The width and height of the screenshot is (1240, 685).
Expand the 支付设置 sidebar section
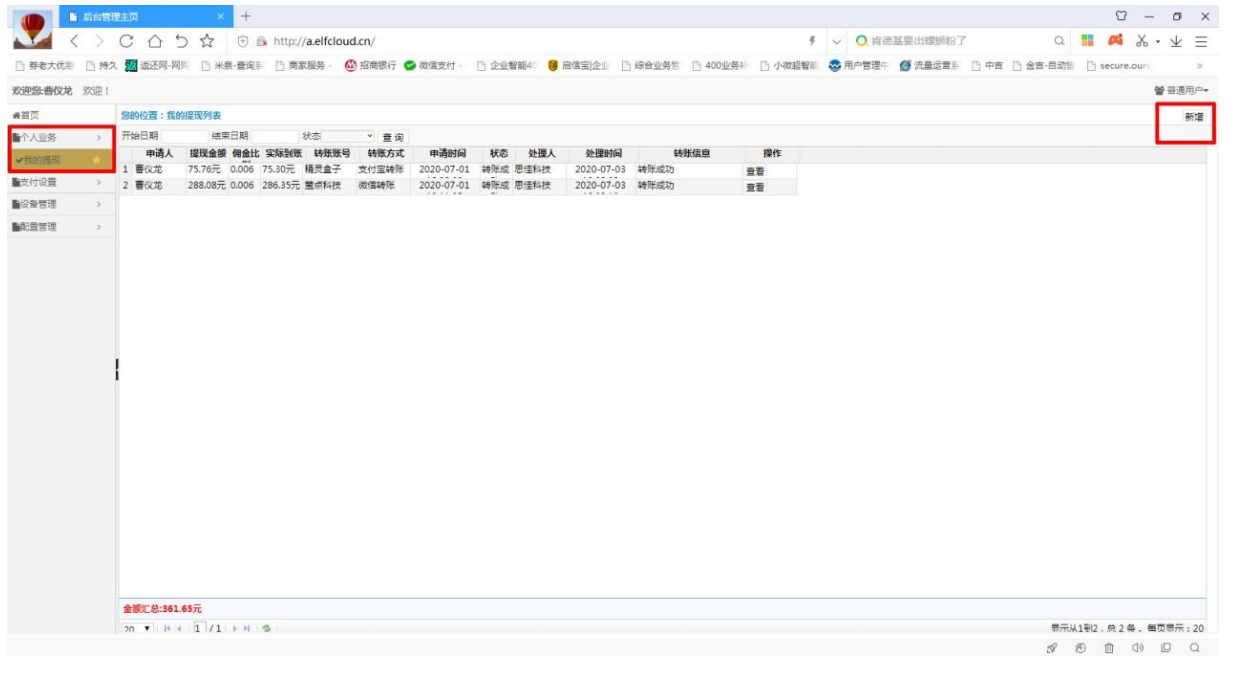(56, 183)
